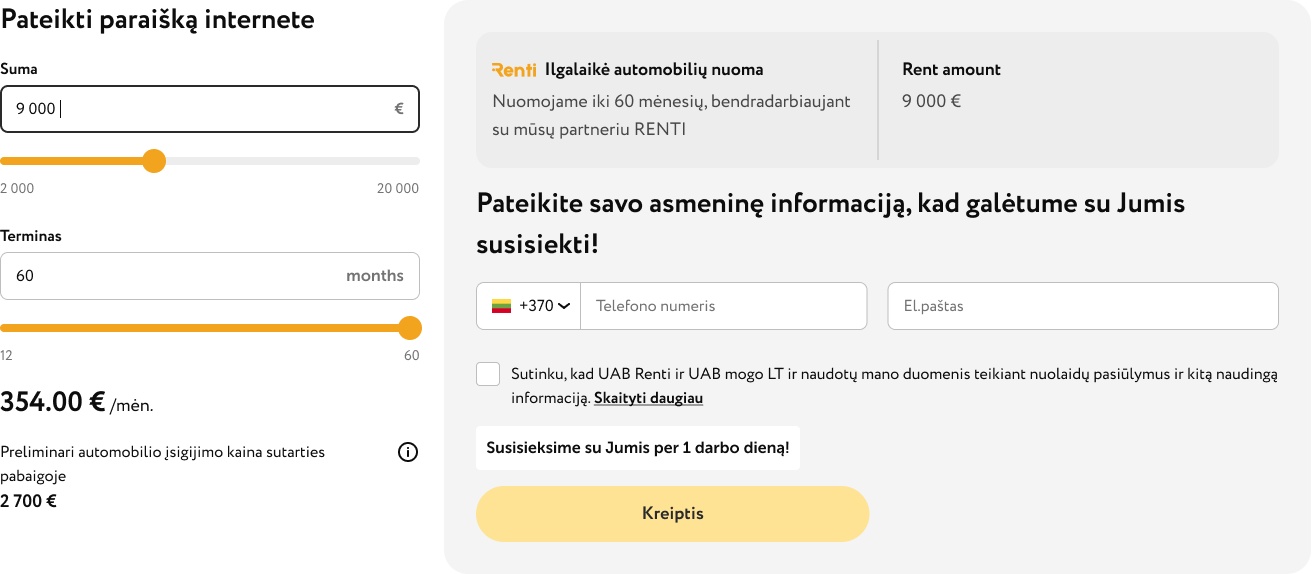Click the unfilled gray Suma slider track

pyautogui.click(x=290, y=161)
